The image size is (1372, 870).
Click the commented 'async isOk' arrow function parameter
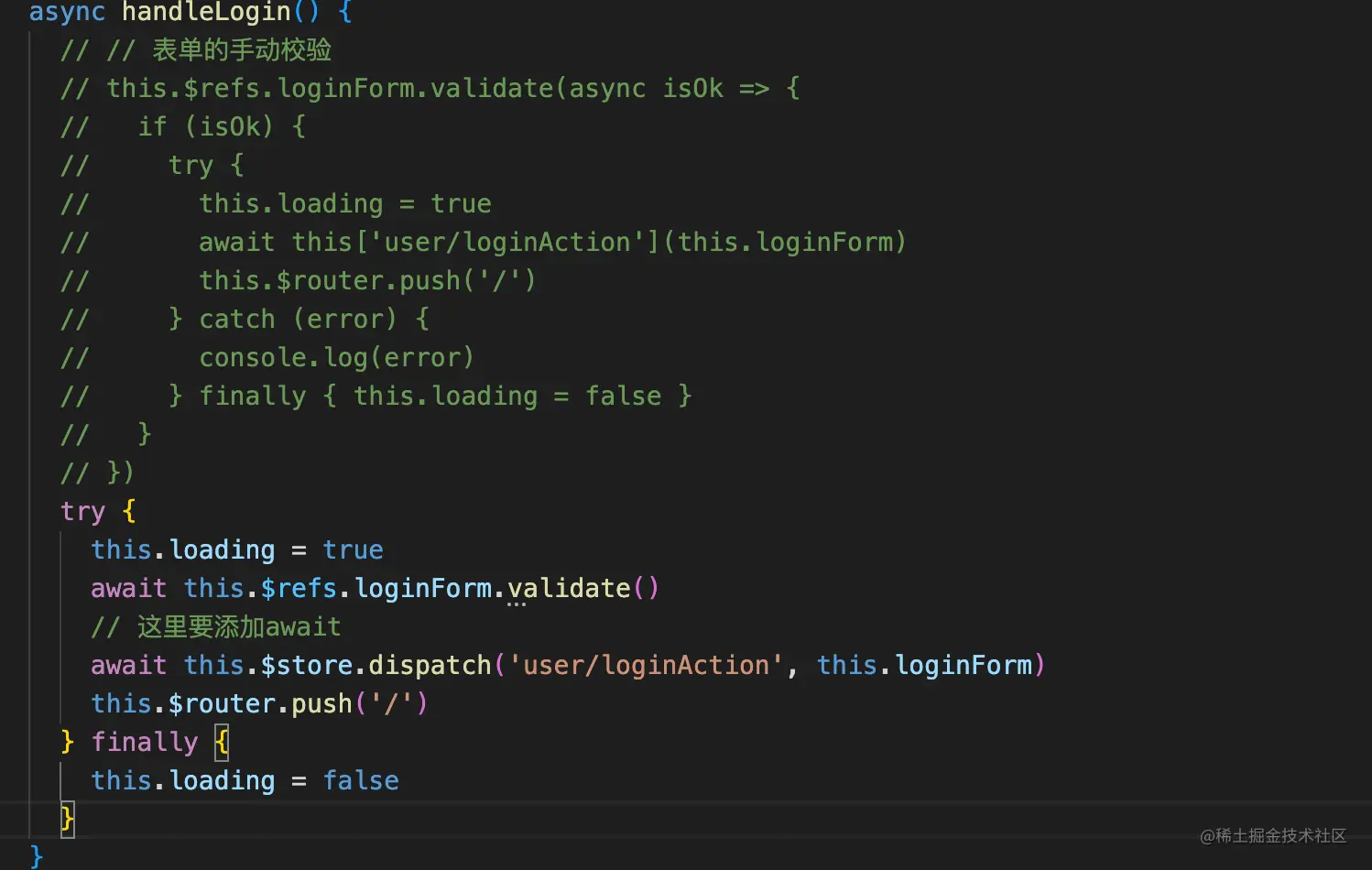646,88
